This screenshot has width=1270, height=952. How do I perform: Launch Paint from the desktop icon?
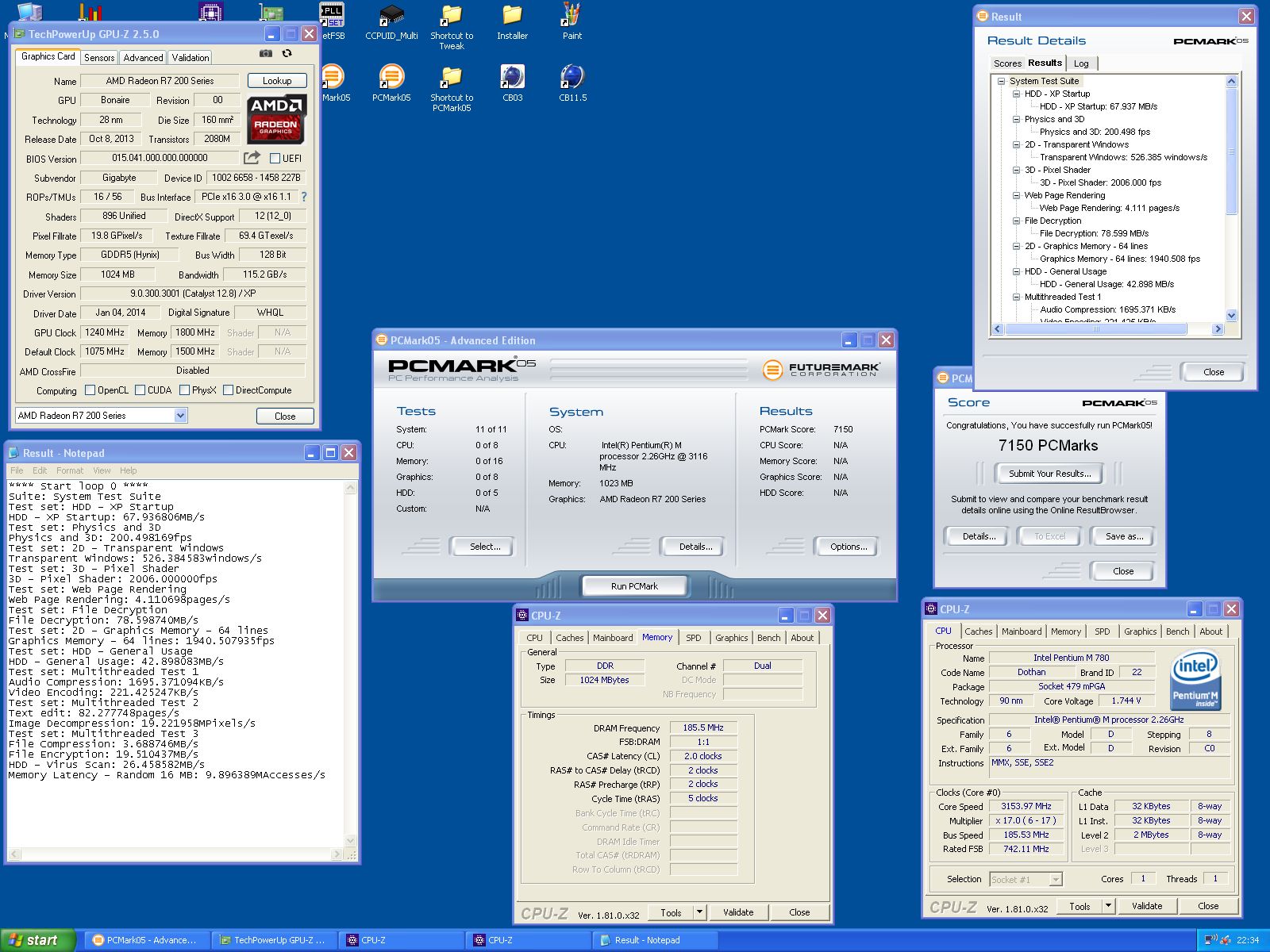click(572, 21)
